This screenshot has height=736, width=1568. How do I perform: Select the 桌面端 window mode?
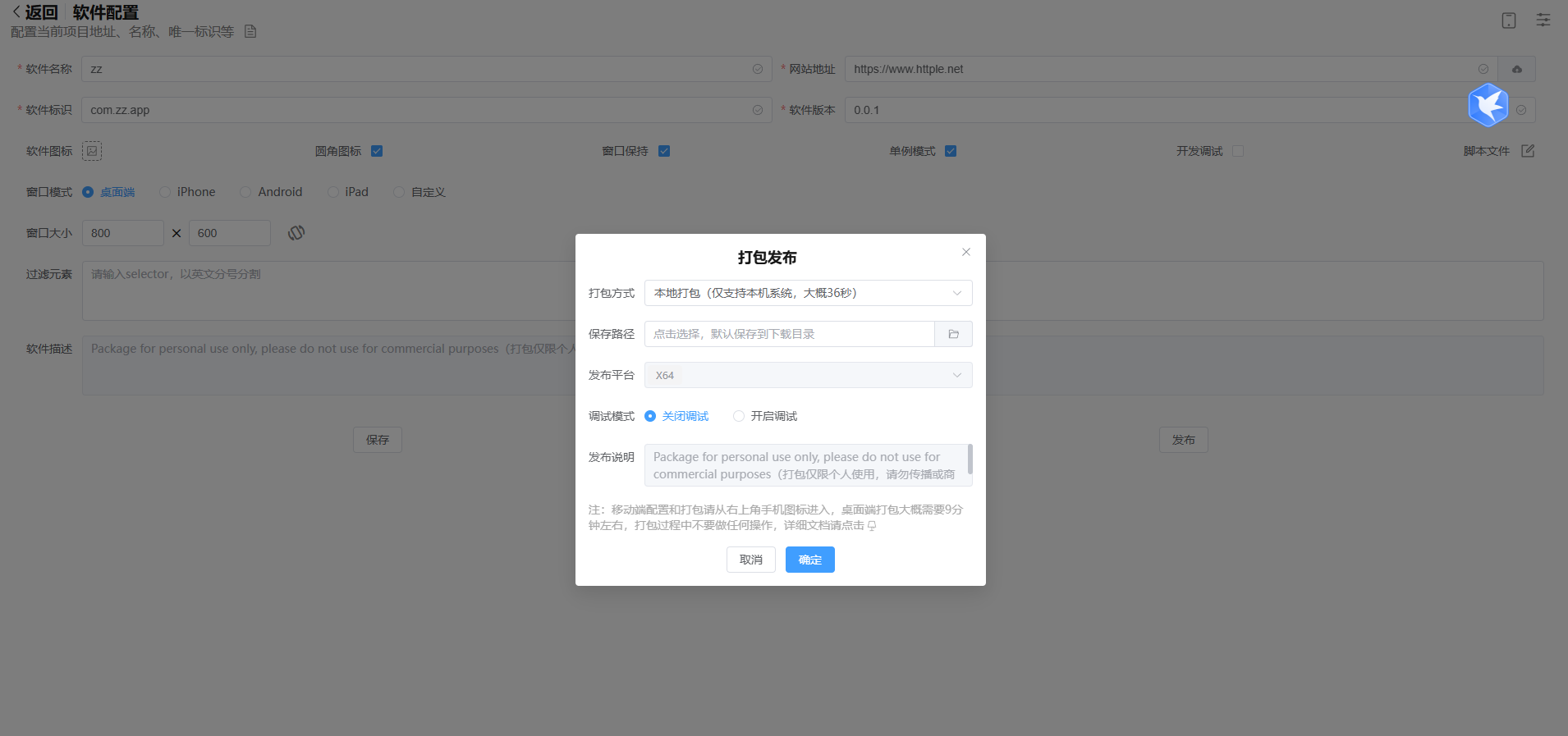(x=108, y=192)
